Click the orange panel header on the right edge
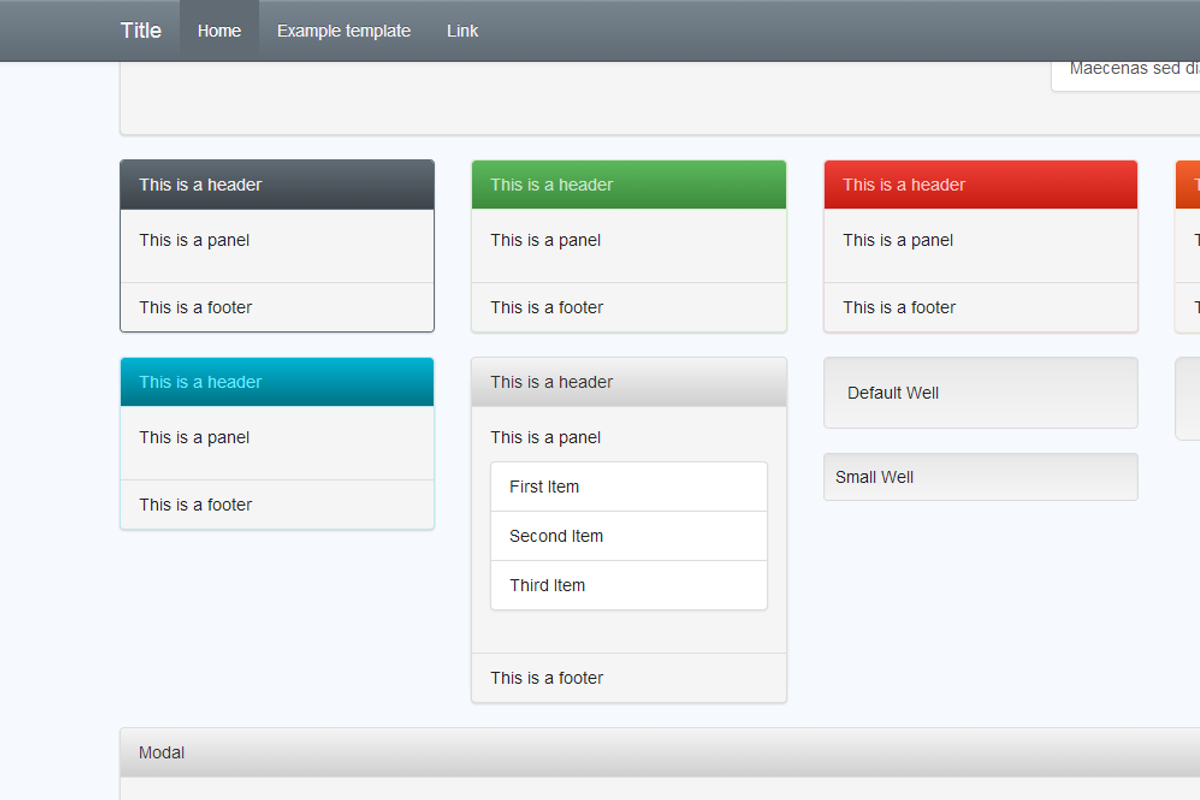This screenshot has height=800, width=1200. coord(1190,184)
